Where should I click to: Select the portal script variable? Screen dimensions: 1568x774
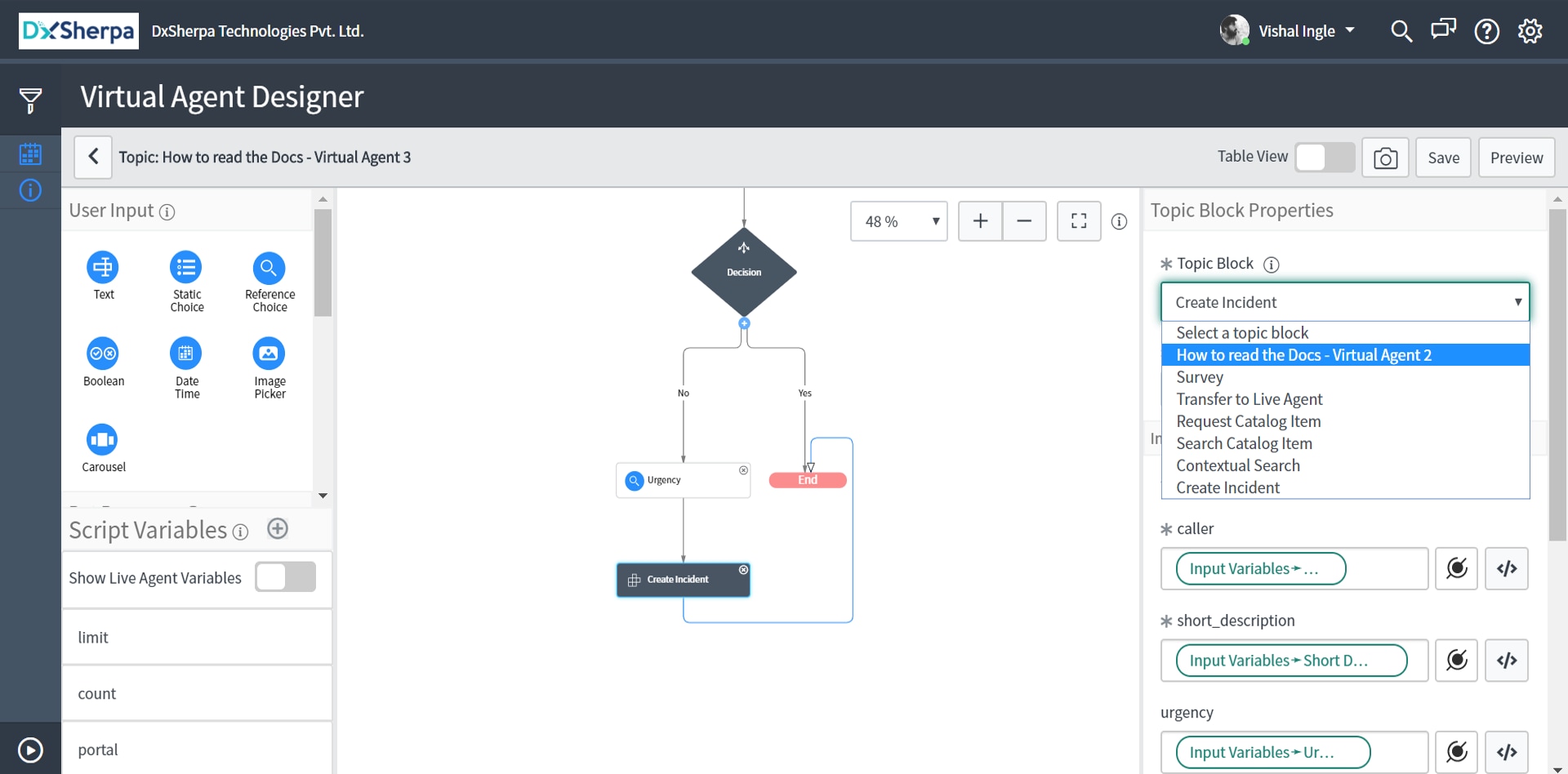tap(197, 749)
